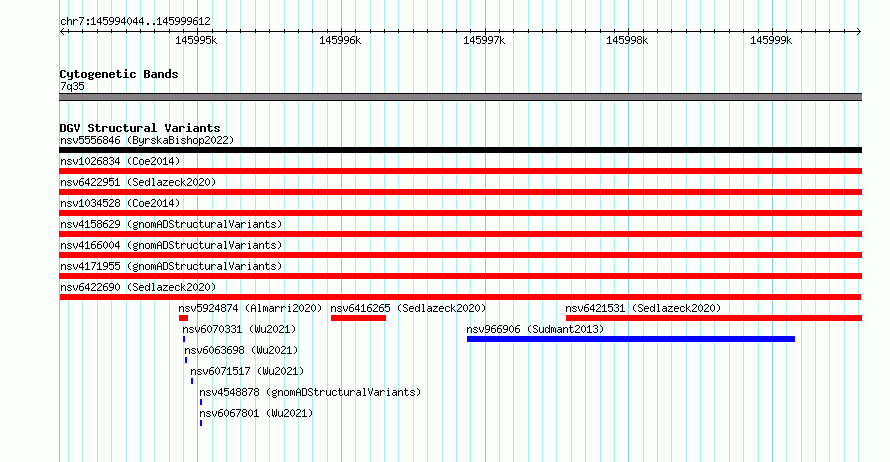Click red bar under nsv6422951 (Sedlazeck2020)

460,192
